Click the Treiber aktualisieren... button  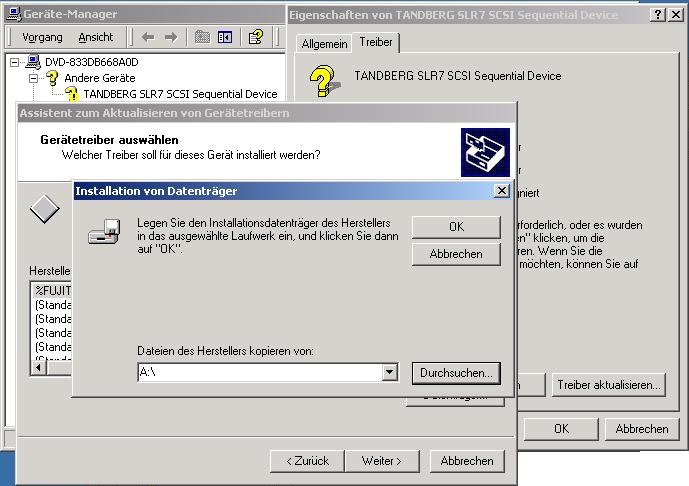(609, 385)
